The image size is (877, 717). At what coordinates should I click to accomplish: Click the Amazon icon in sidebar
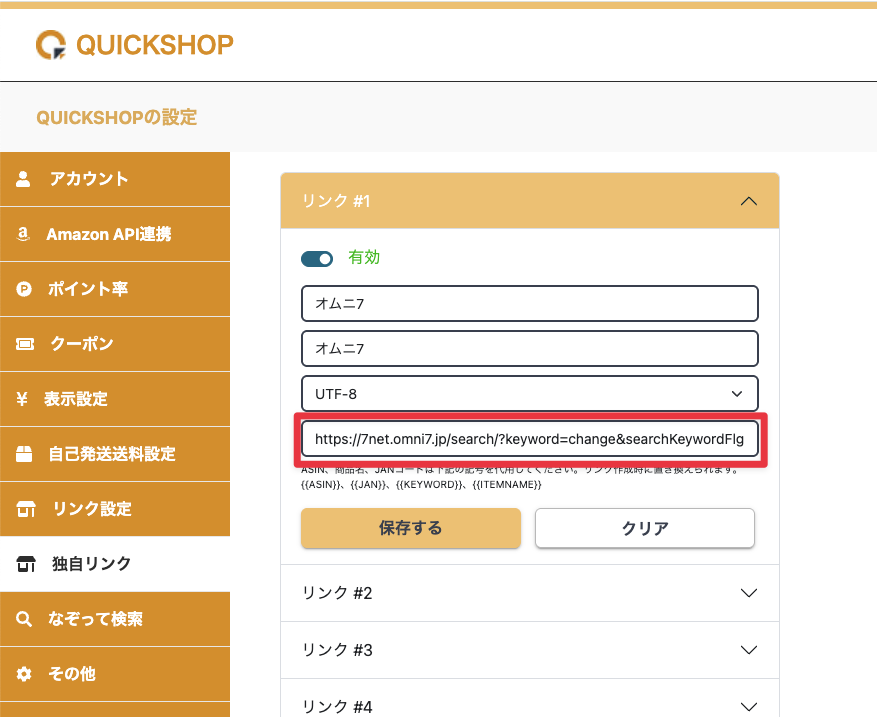pyautogui.click(x=24, y=234)
